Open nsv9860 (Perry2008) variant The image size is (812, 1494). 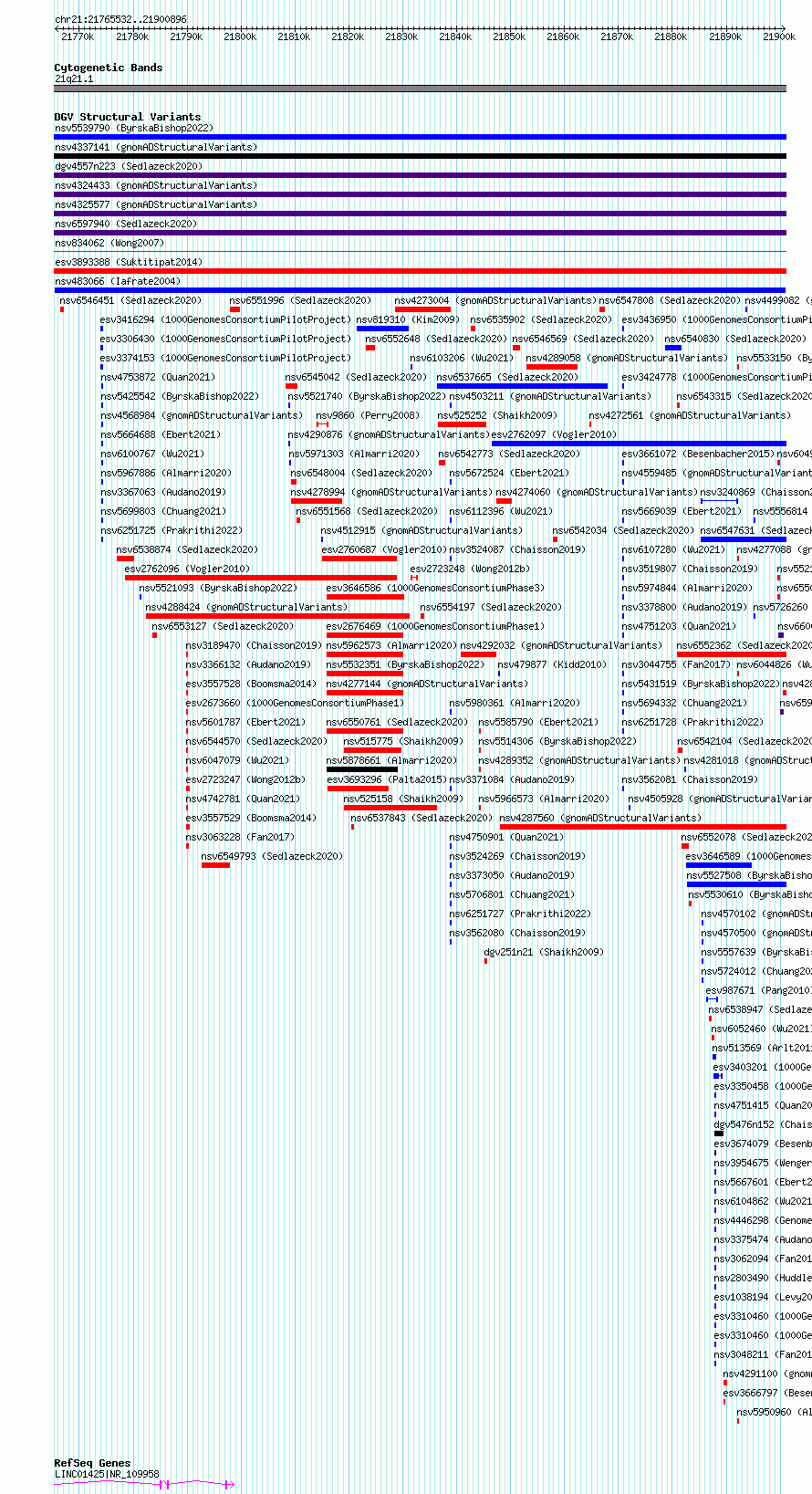click(369, 416)
